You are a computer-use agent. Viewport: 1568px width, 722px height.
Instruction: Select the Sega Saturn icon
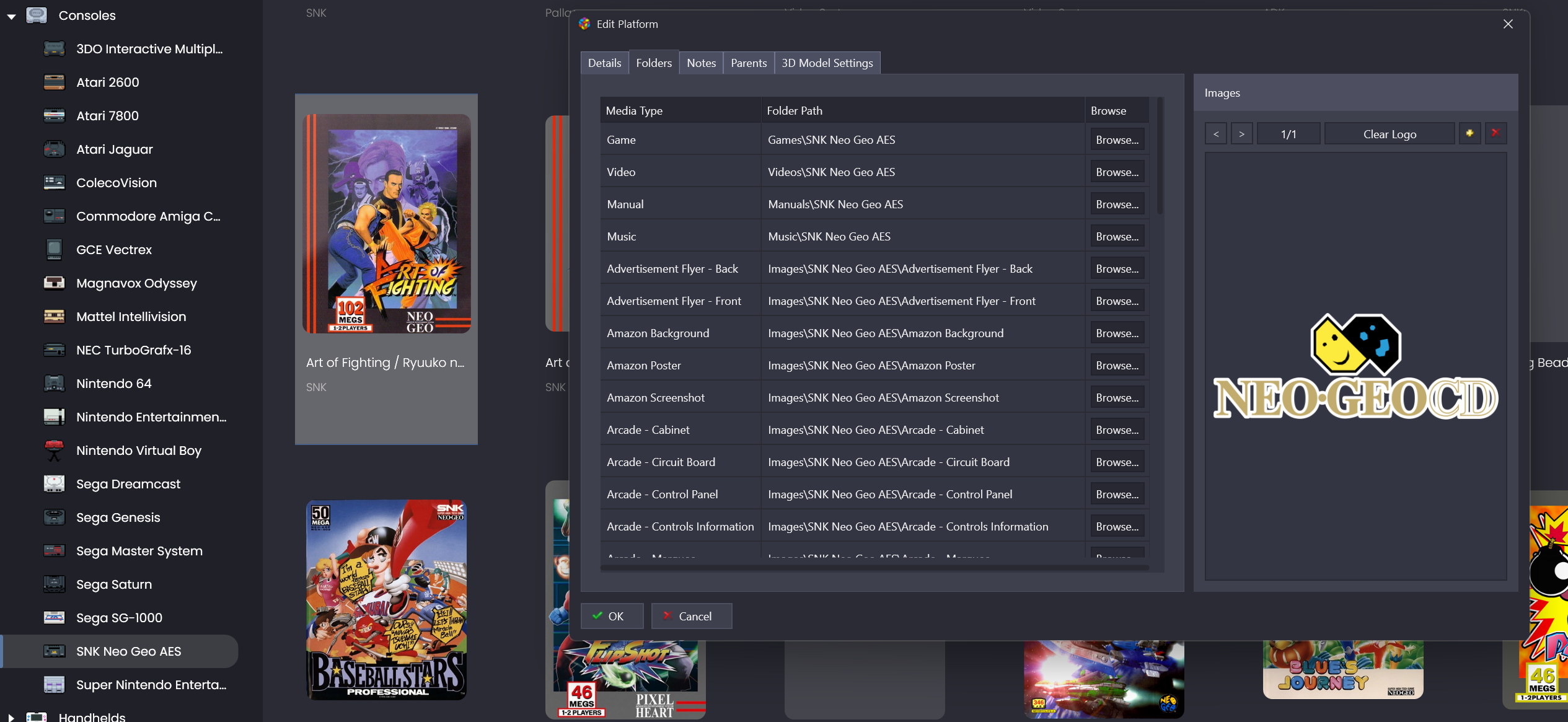click(54, 584)
